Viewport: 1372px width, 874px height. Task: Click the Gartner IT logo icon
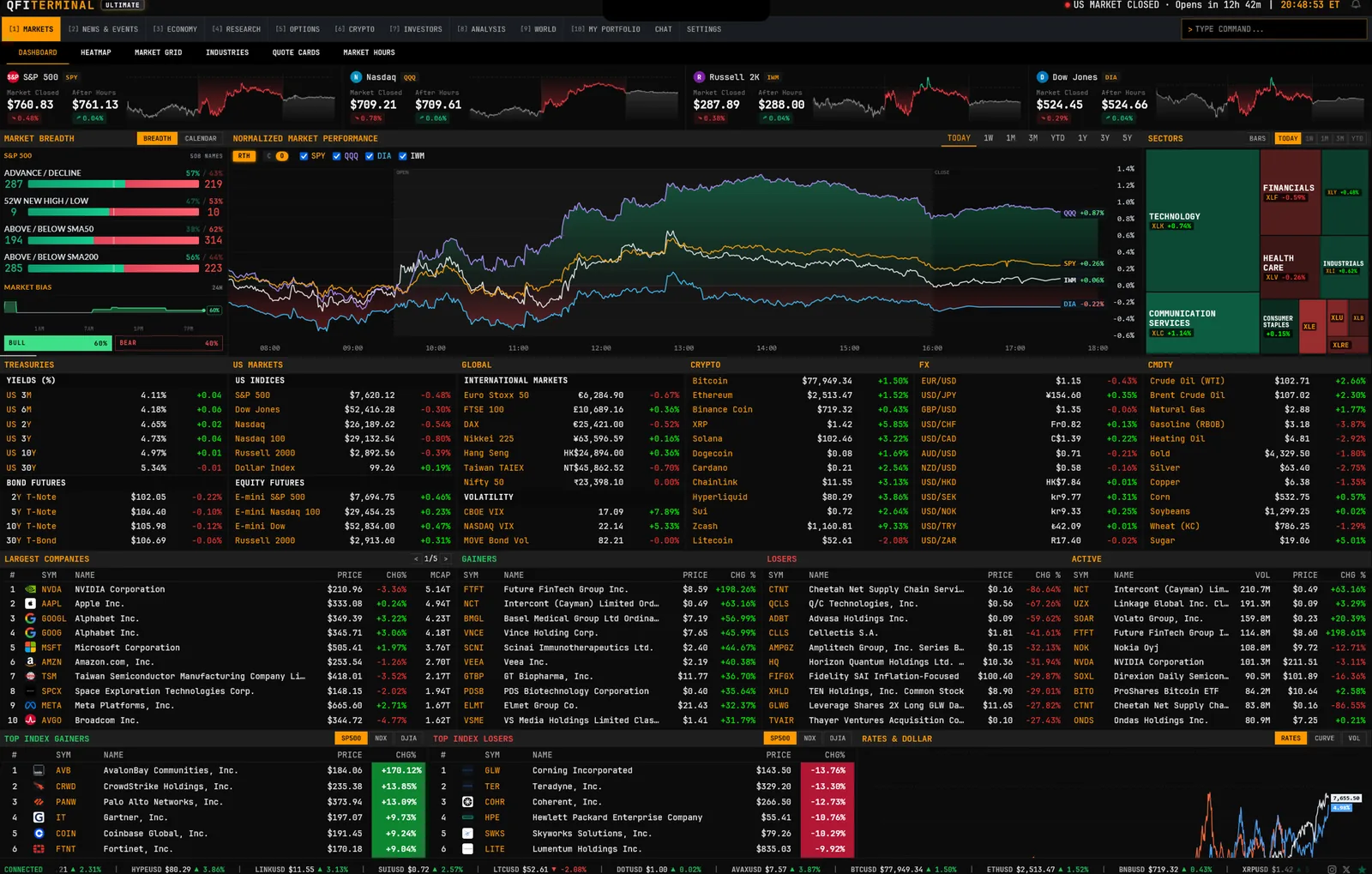(x=39, y=817)
